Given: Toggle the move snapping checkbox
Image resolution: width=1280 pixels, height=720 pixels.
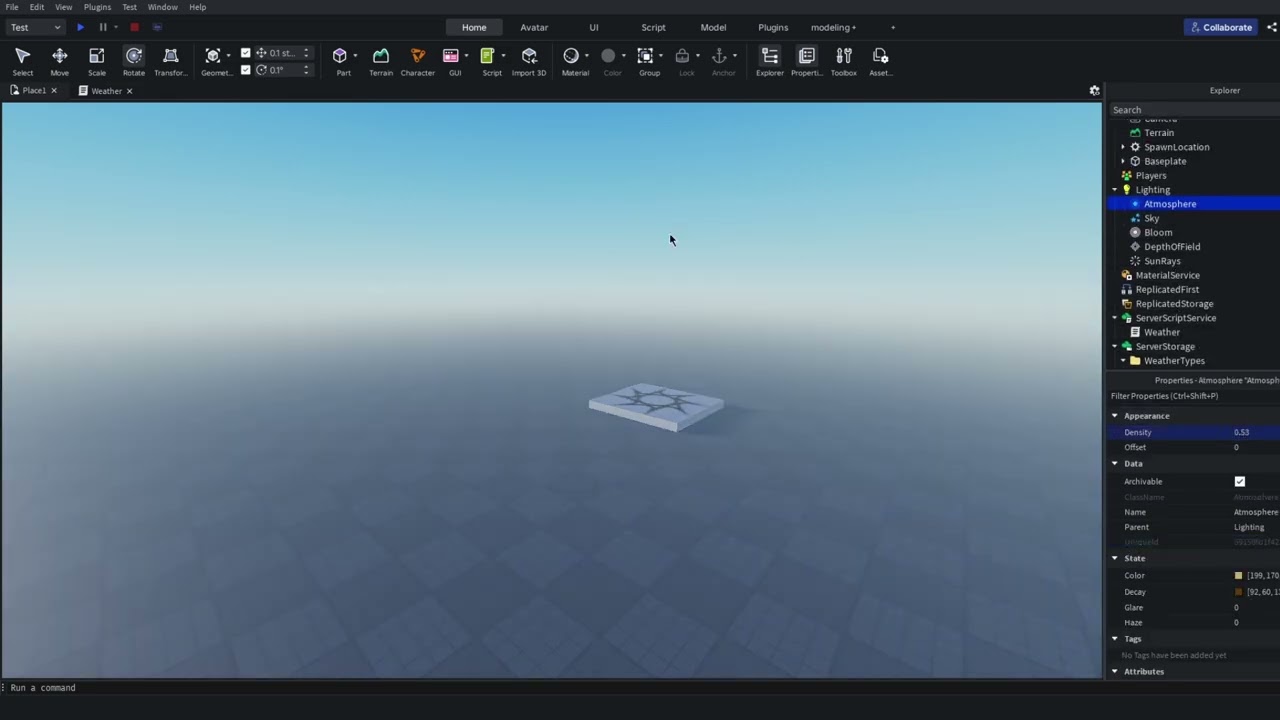Looking at the screenshot, I should point(246,53).
